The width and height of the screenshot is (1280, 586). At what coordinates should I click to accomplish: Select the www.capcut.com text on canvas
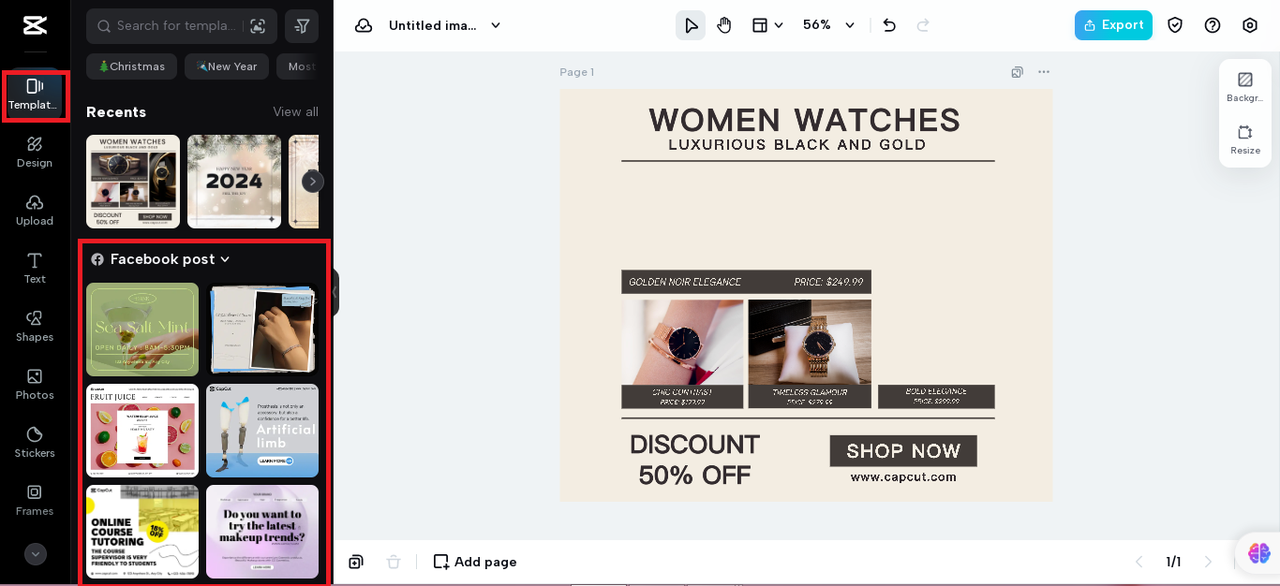903,477
